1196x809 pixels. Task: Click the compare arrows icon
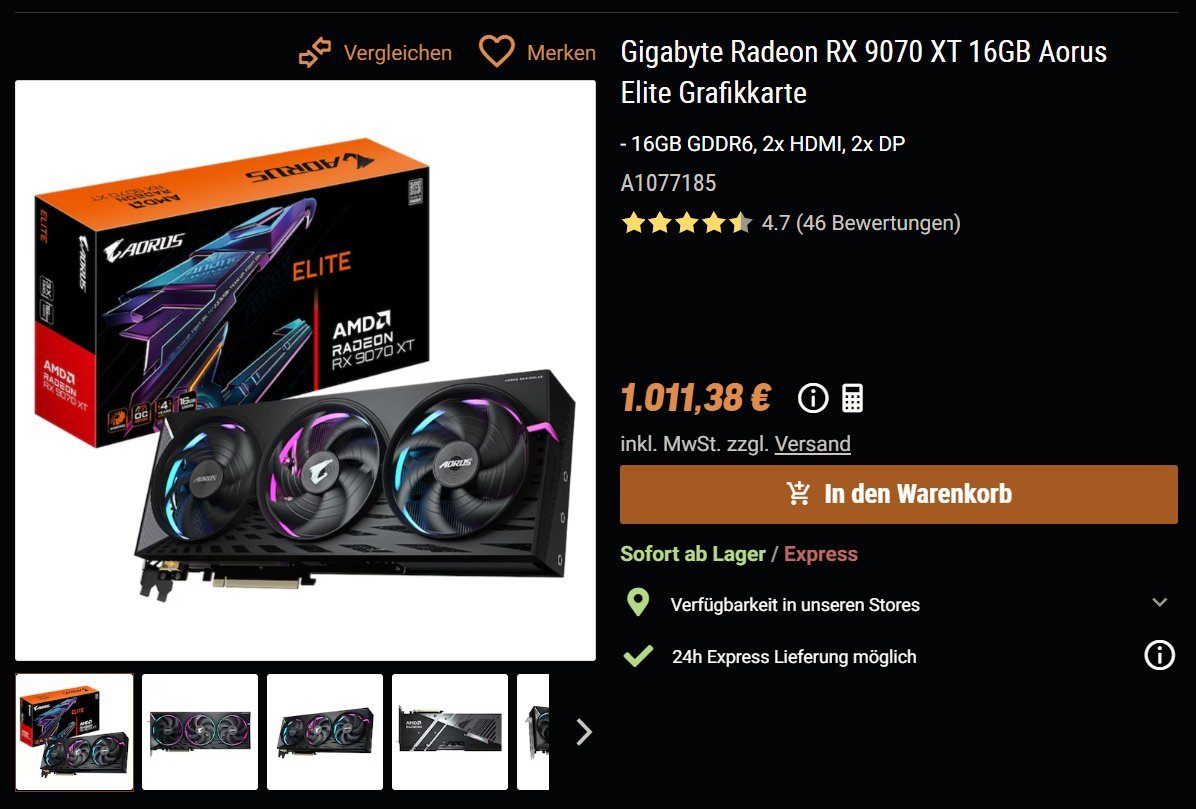tap(315, 53)
